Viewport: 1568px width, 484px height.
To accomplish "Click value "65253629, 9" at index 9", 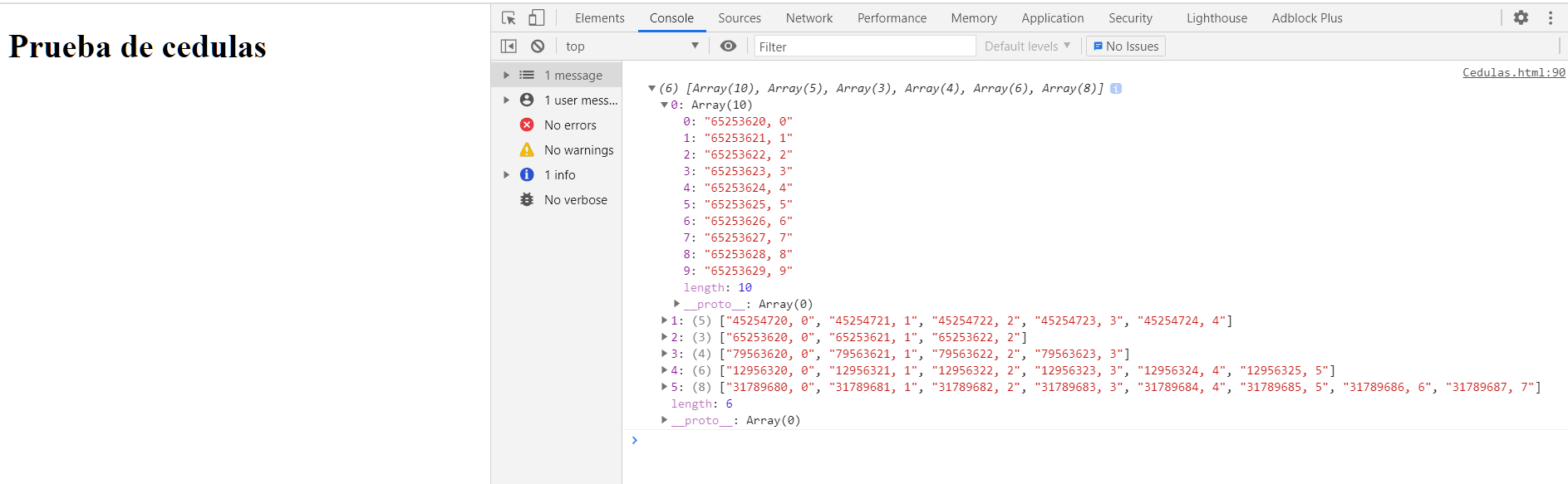I will (748, 271).
